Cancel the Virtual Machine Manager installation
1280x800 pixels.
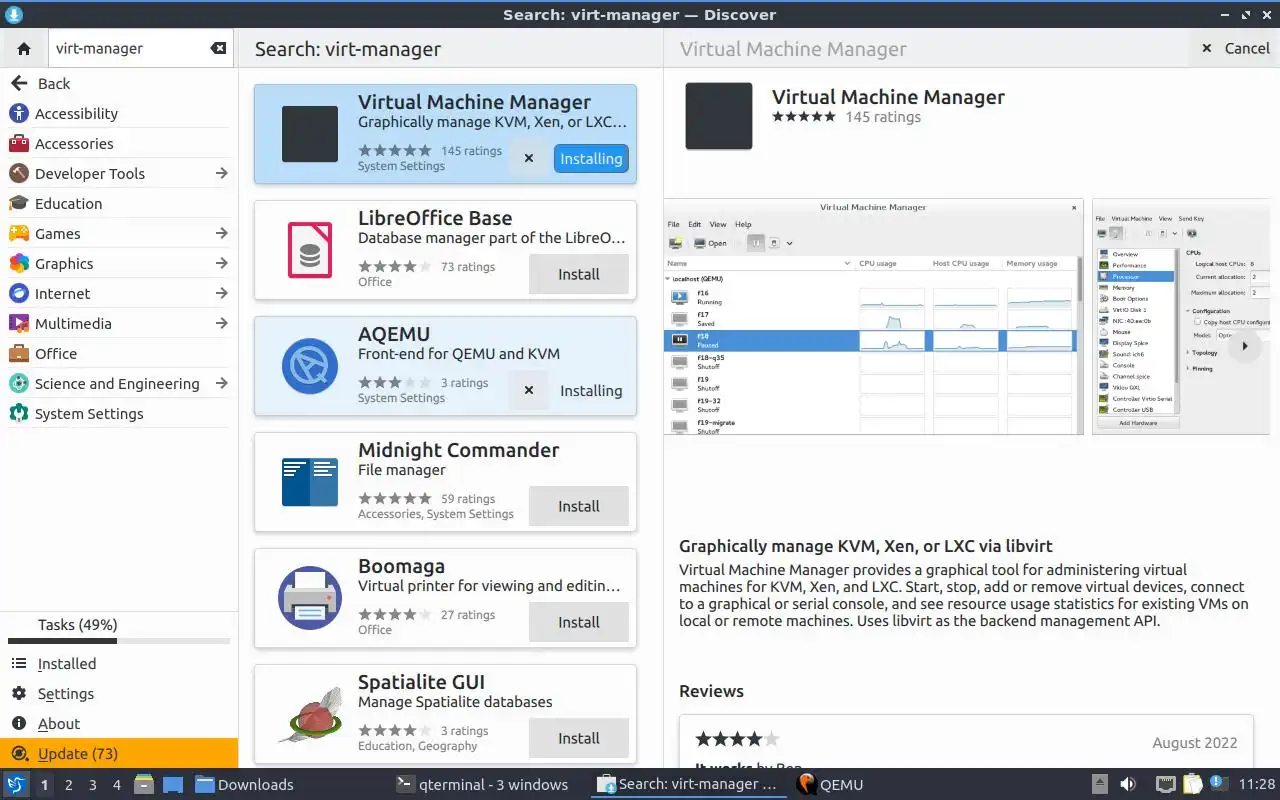[529, 158]
